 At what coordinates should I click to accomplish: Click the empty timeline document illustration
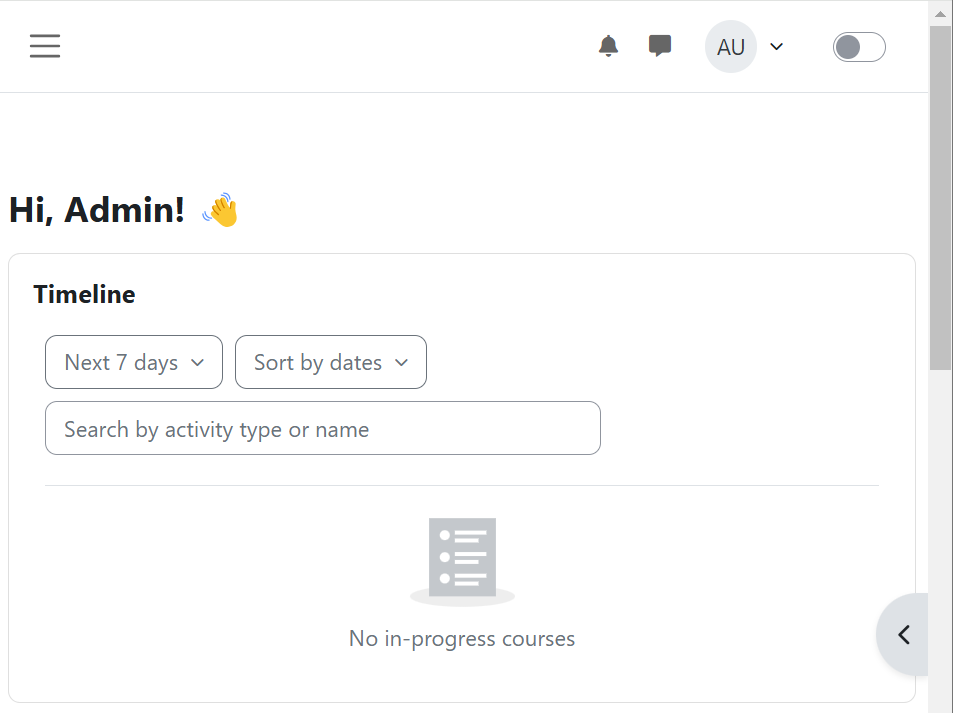pos(462,560)
